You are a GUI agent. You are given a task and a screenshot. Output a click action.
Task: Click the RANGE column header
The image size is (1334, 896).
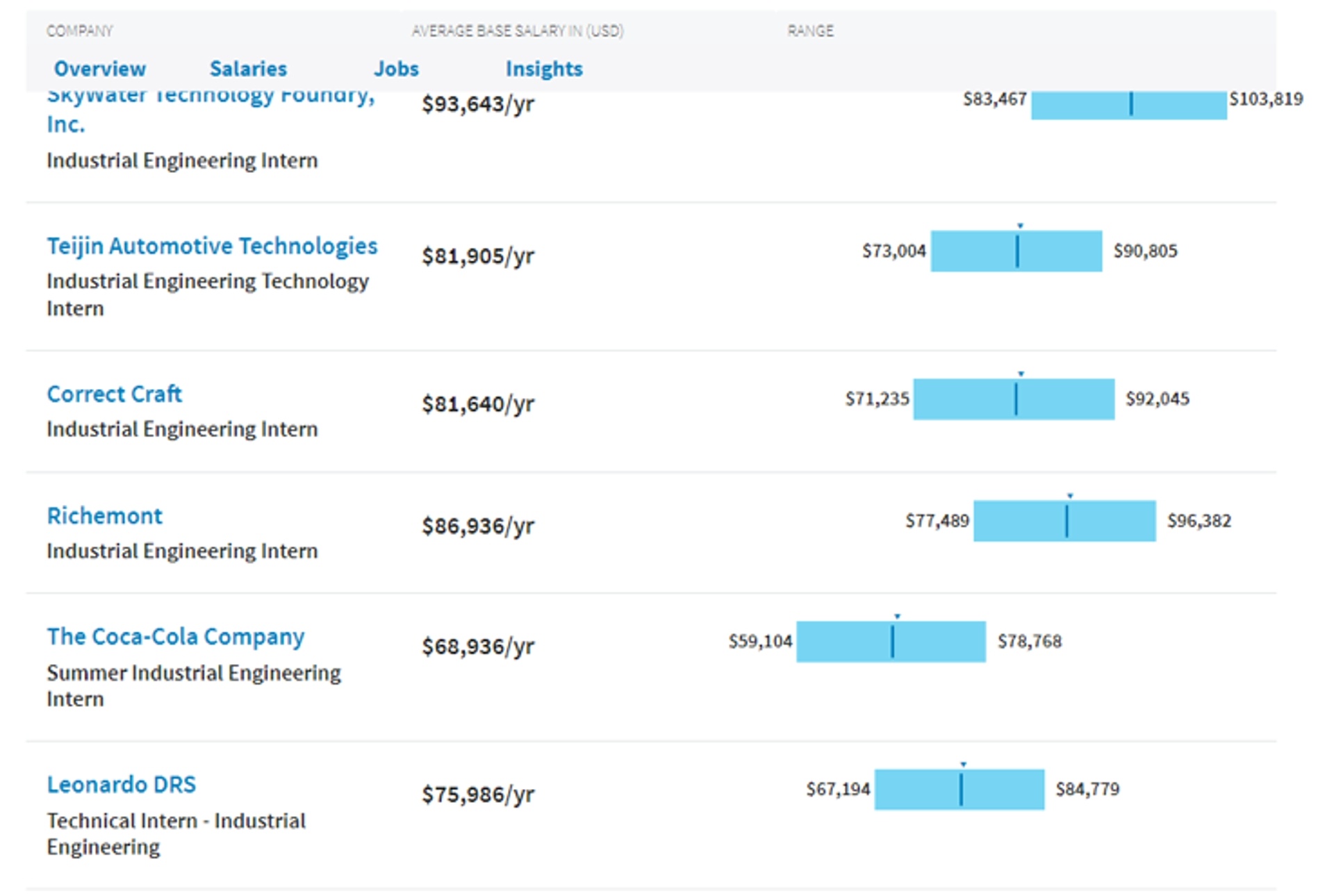[810, 31]
